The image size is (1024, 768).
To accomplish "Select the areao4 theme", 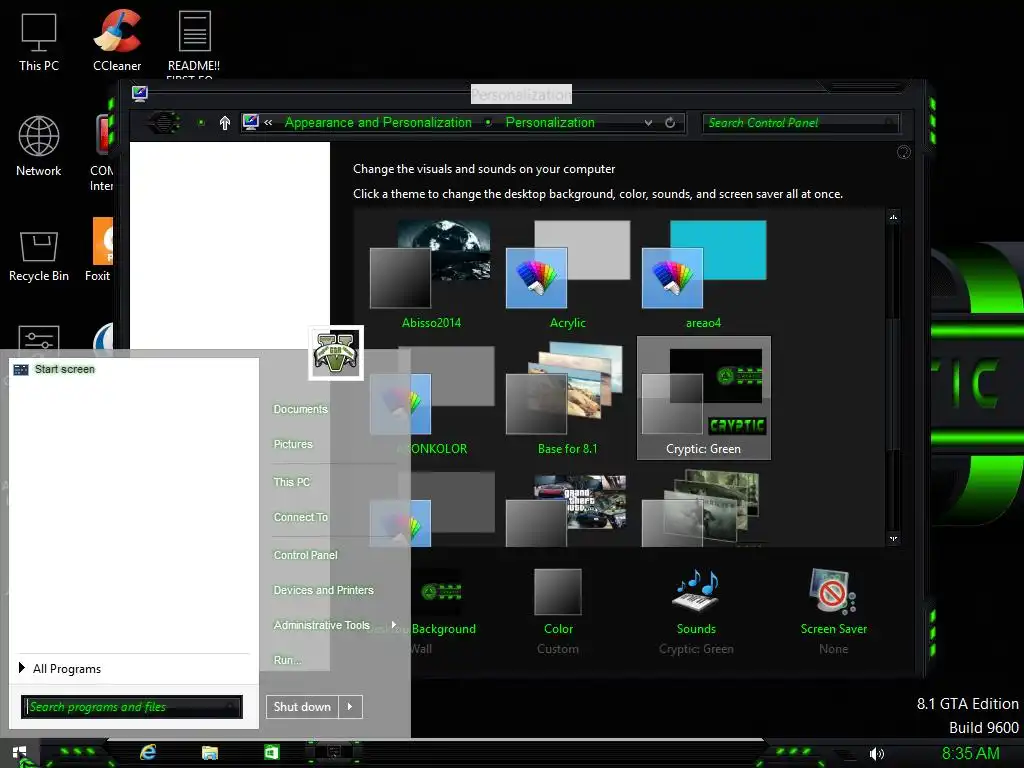I will (703, 274).
